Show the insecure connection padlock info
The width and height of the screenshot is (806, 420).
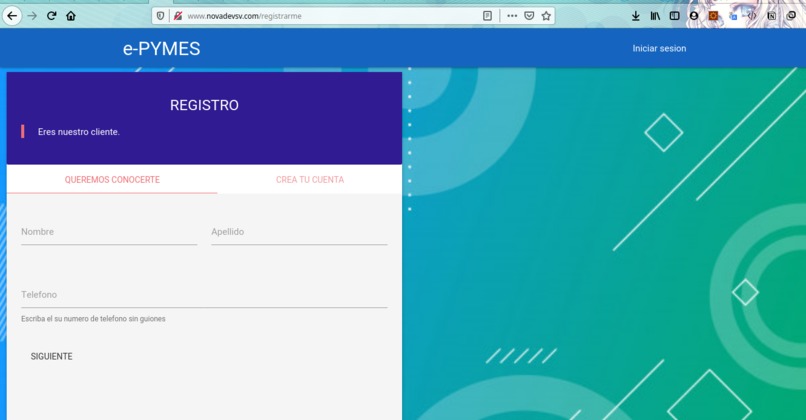pyautogui.click(x=178, y=16)
